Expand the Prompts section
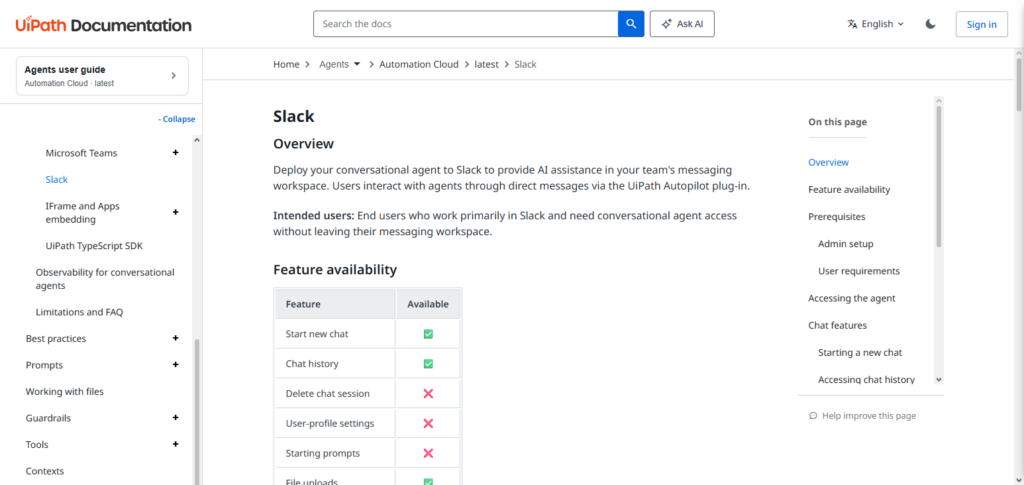This screenshot has width=1024, height=485. coord(175,365)
